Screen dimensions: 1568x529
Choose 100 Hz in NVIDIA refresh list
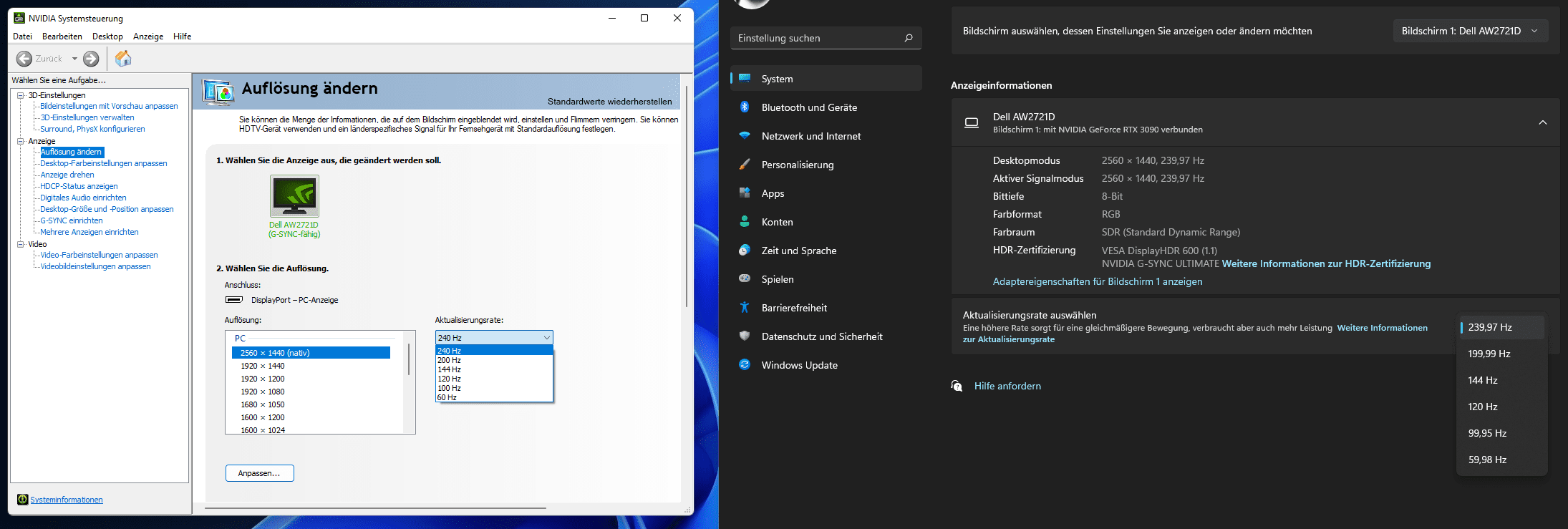pos(494,388)
